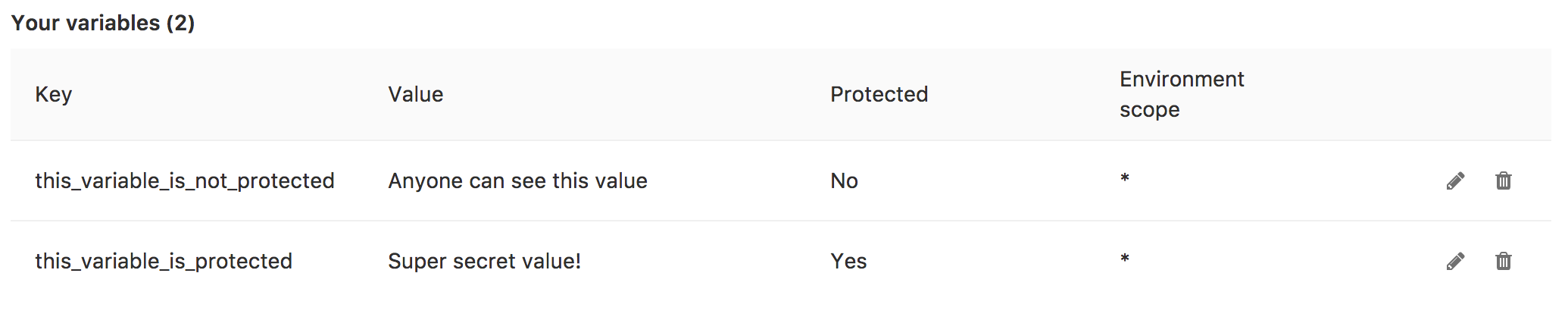Click the Key column header

click(x=54, y=95)
